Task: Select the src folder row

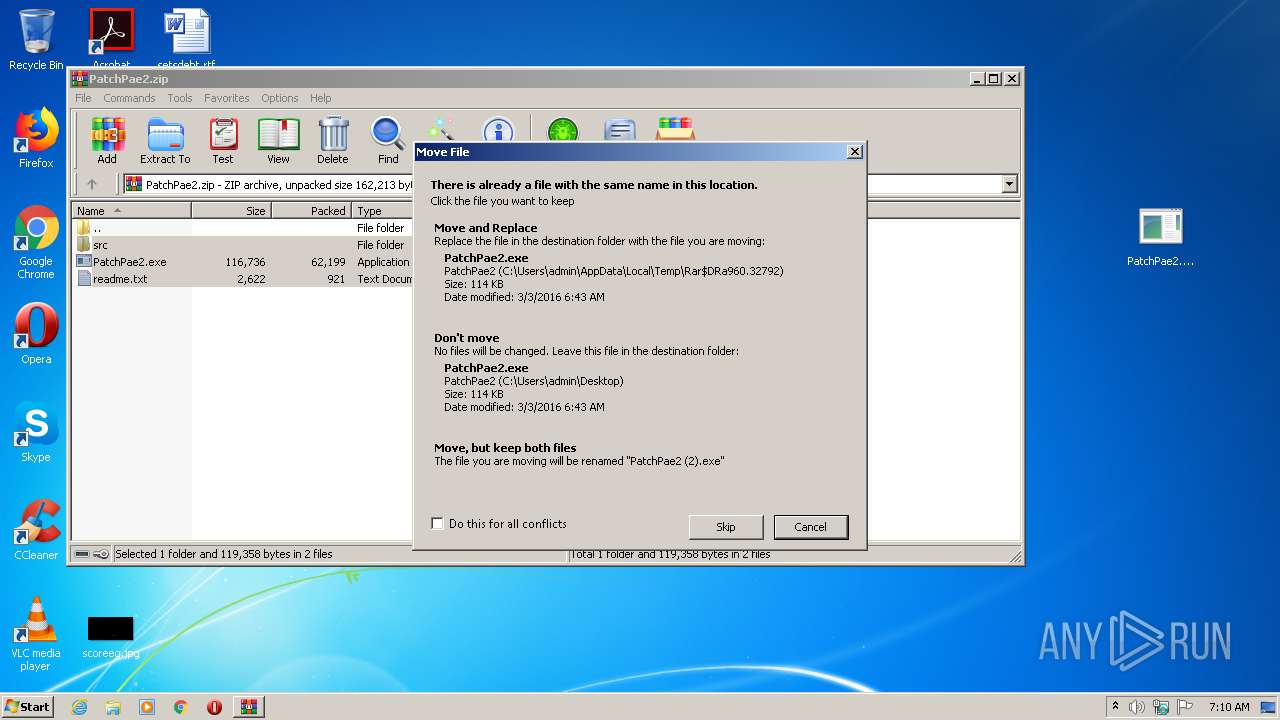Action: click(x=243, y=245)
